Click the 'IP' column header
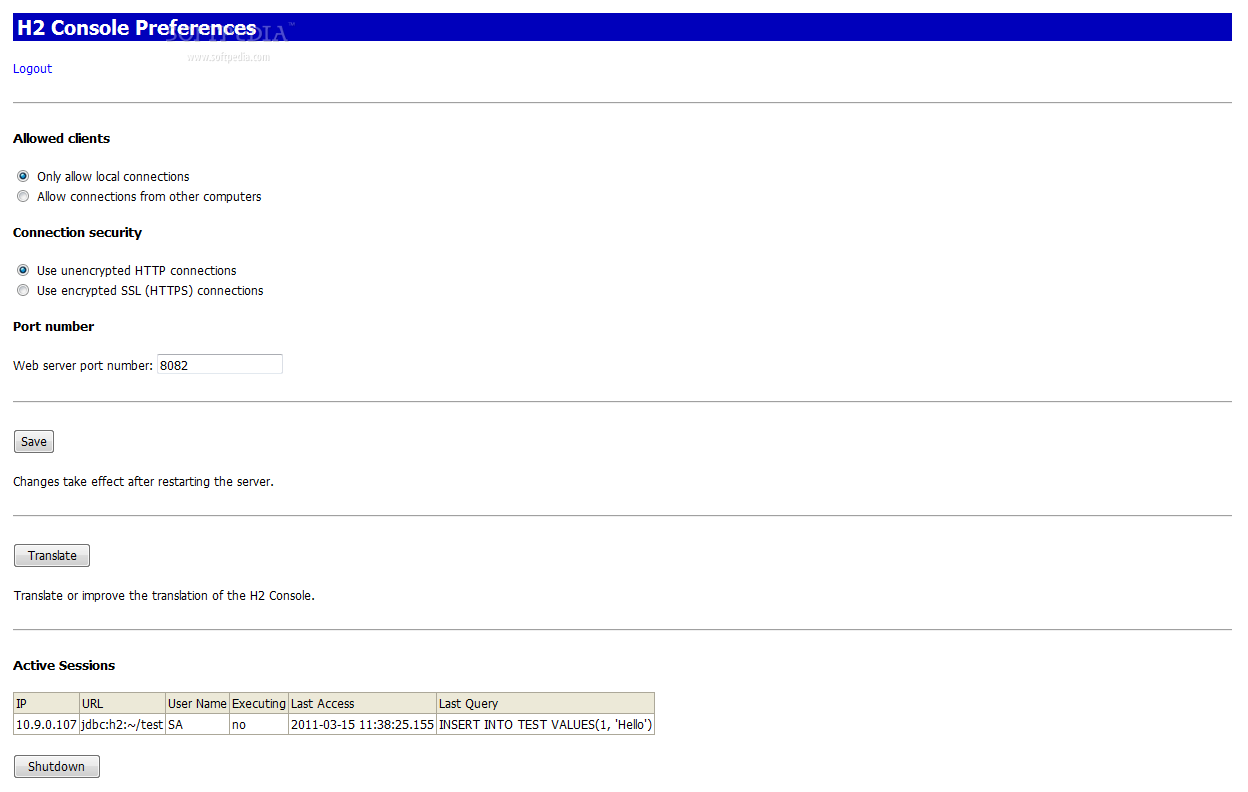The width and height of the screenshot is (1248, 792). pos(46,704)
